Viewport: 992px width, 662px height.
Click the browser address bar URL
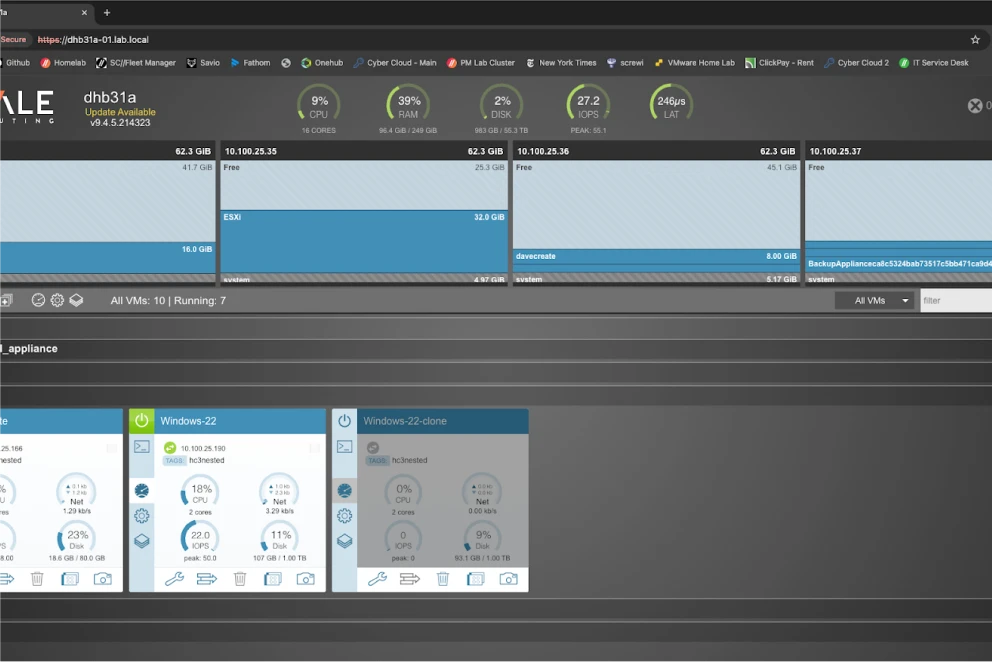(x=93, y=39)
